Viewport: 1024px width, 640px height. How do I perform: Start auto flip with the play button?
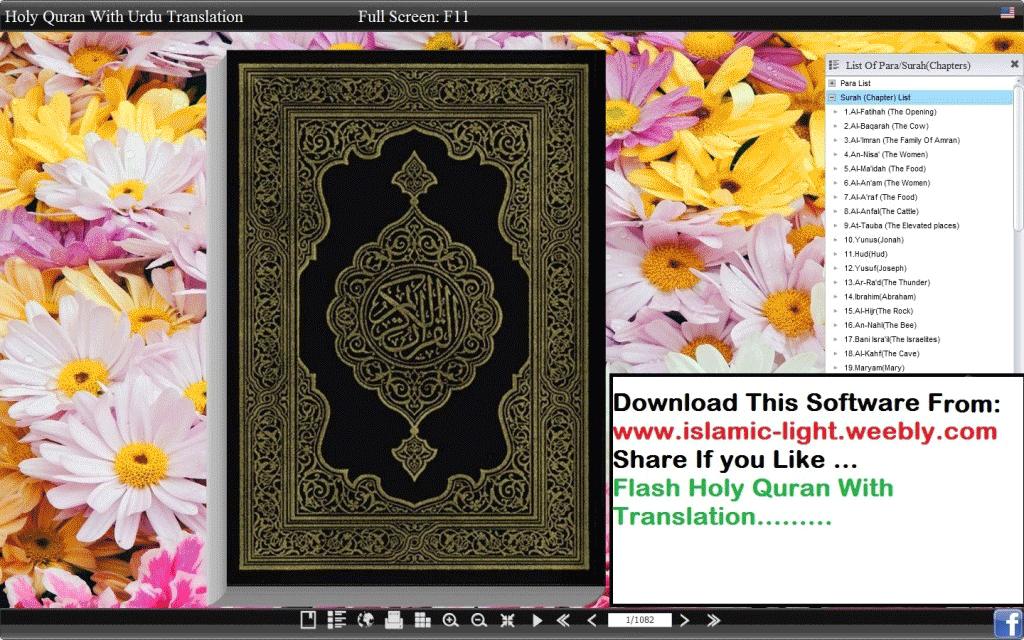[537, 620]
